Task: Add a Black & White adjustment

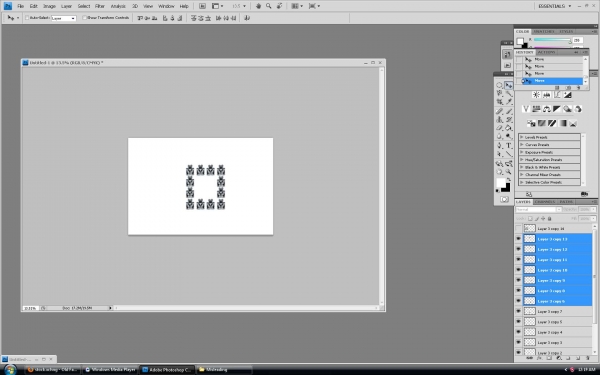Action: click(557, 109)
